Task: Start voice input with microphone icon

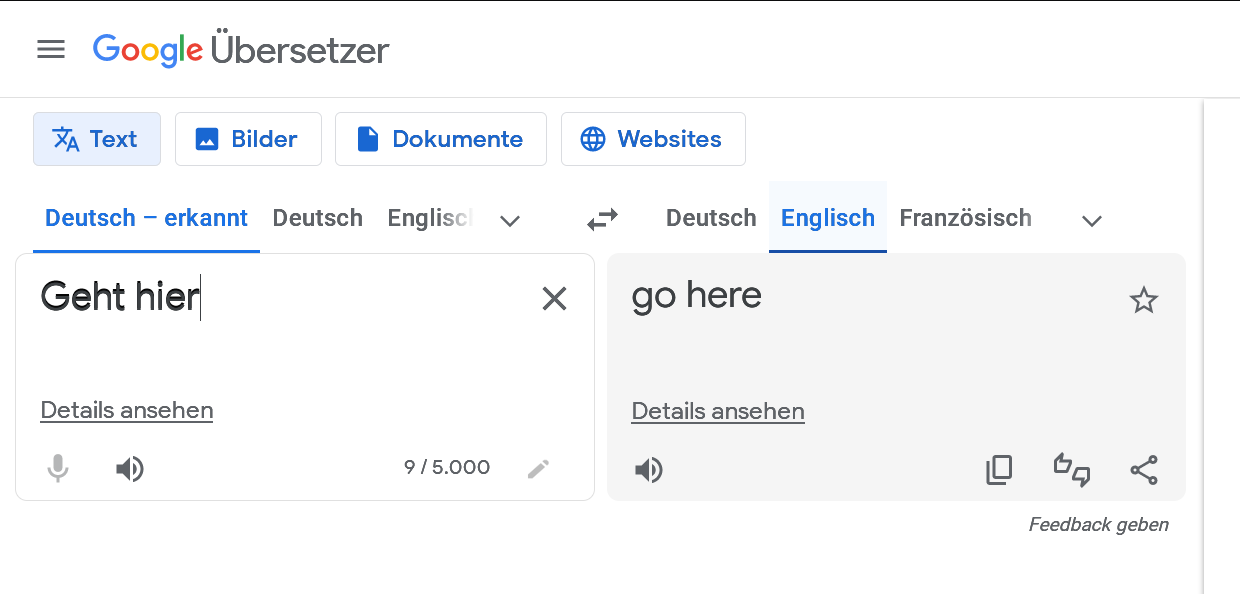Action: (x=58, y=468)
